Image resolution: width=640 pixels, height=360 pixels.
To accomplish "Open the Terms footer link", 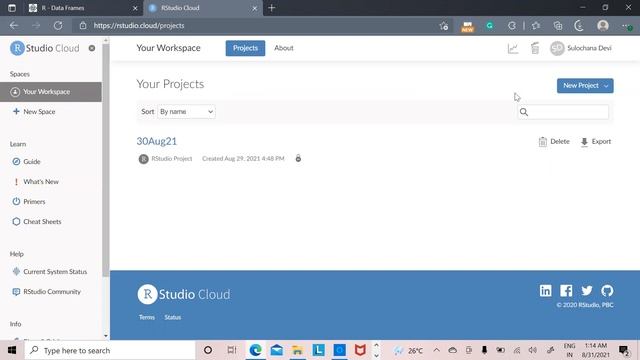I will [147, 317].
